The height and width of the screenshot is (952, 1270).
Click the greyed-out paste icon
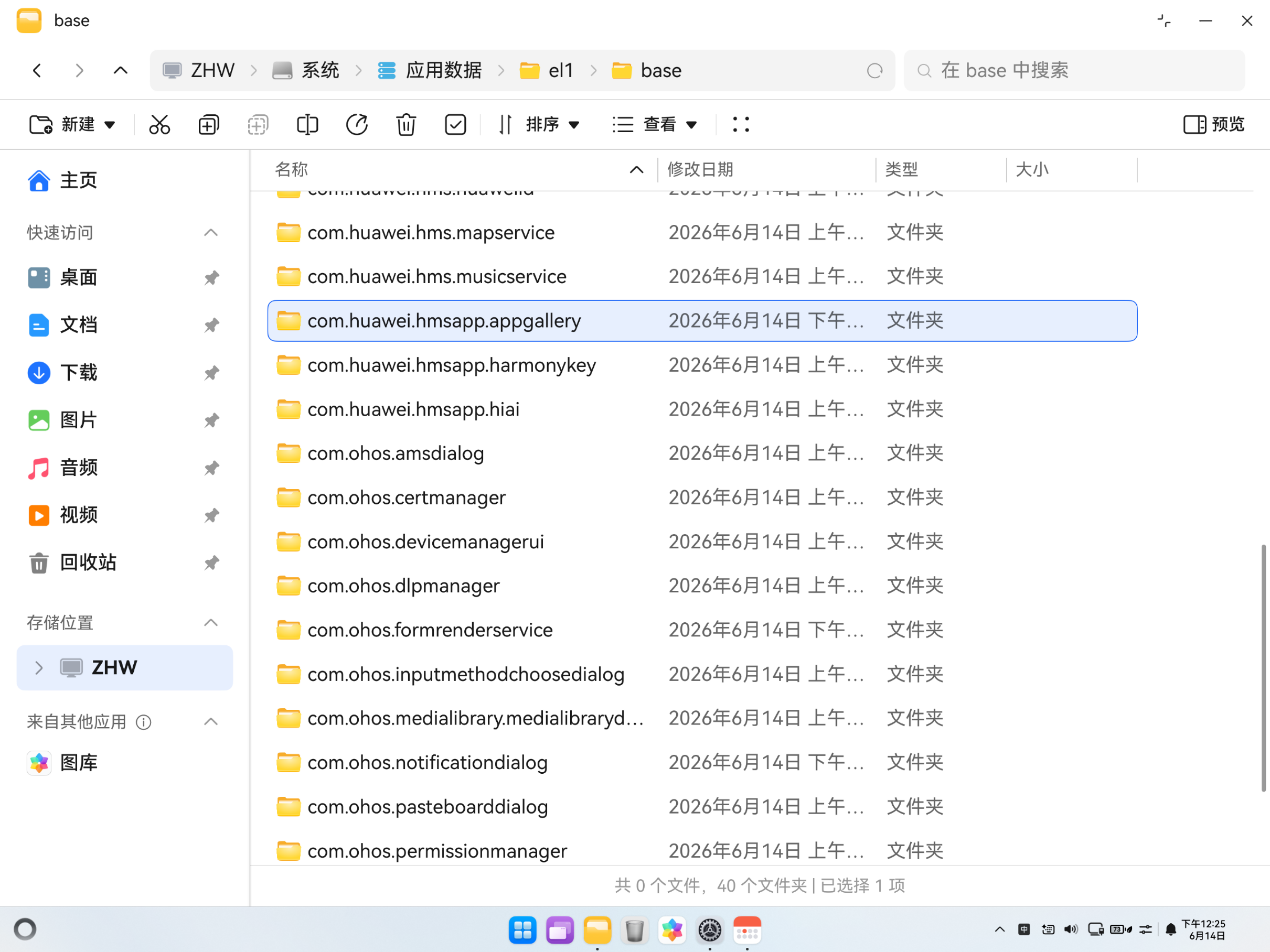(x=258, y=124)
